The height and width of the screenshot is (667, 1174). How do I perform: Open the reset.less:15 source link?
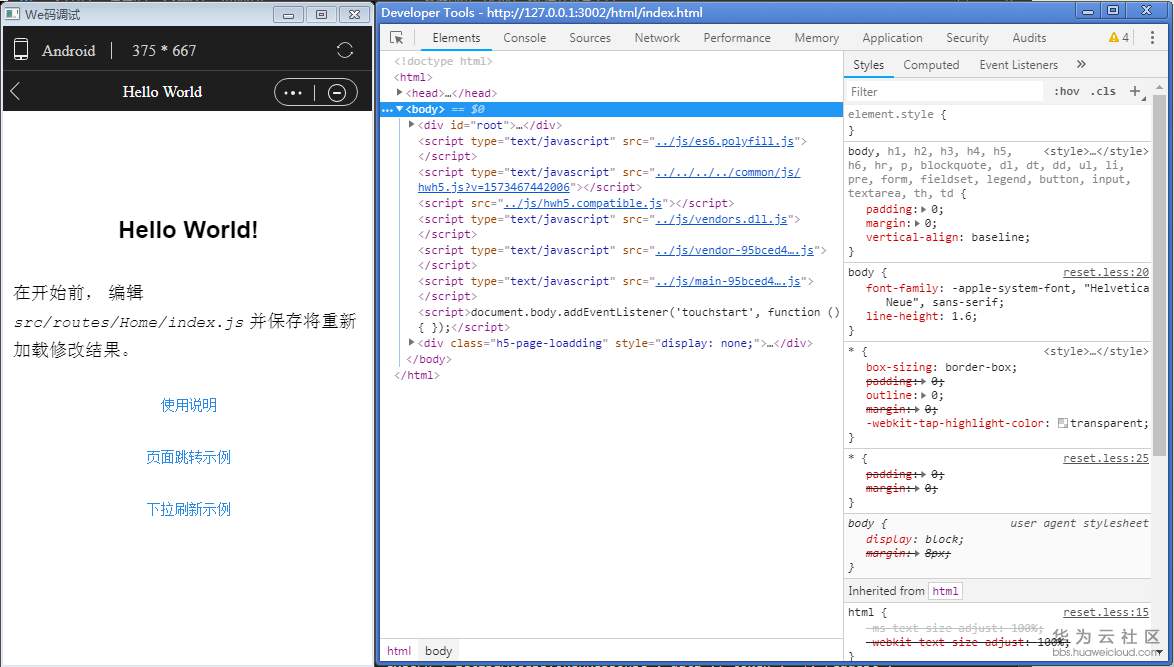click(x=1105, y=612)
